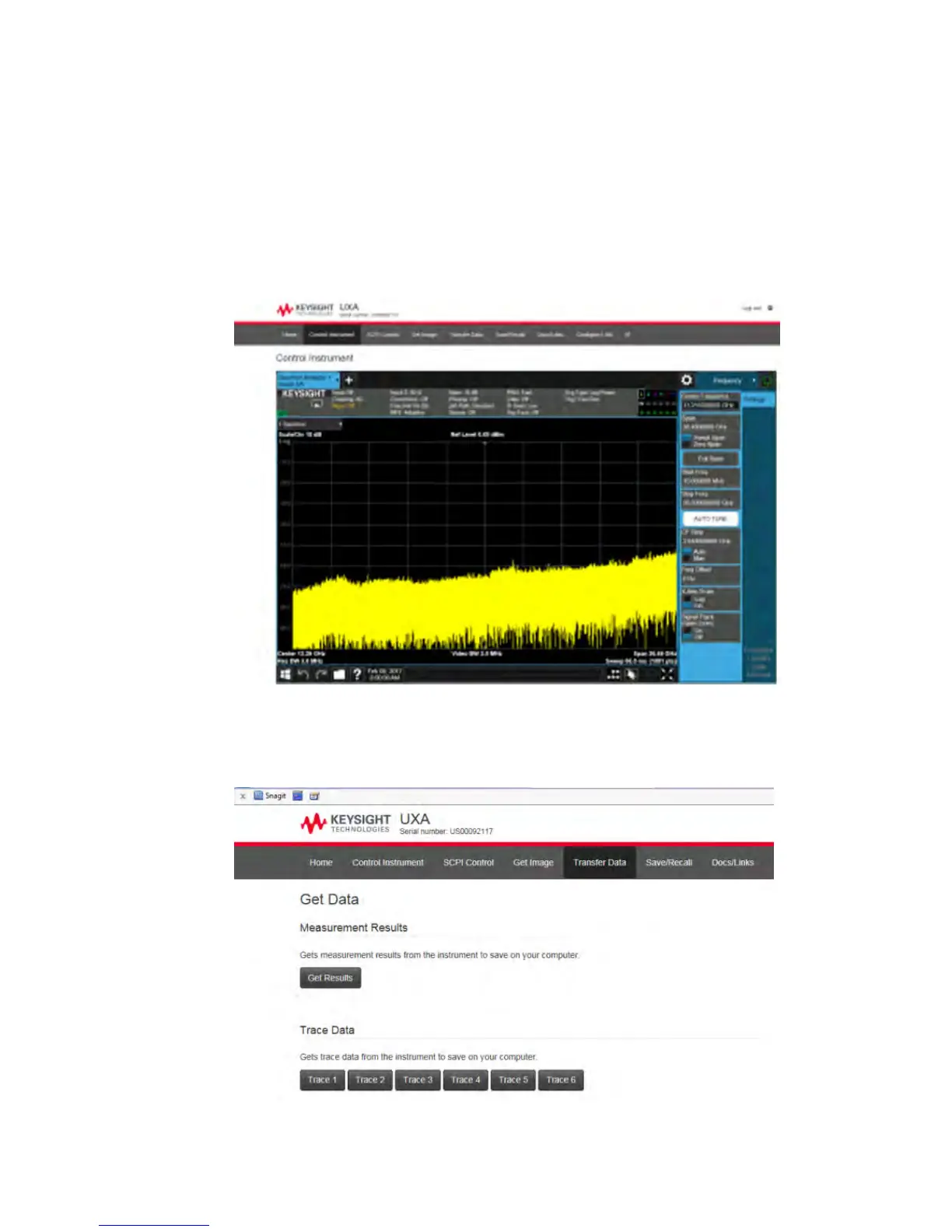Open Save/Recall tab in lower navigation bar
The width and height of the screenshot is (952, 1232).
point(669,863)
